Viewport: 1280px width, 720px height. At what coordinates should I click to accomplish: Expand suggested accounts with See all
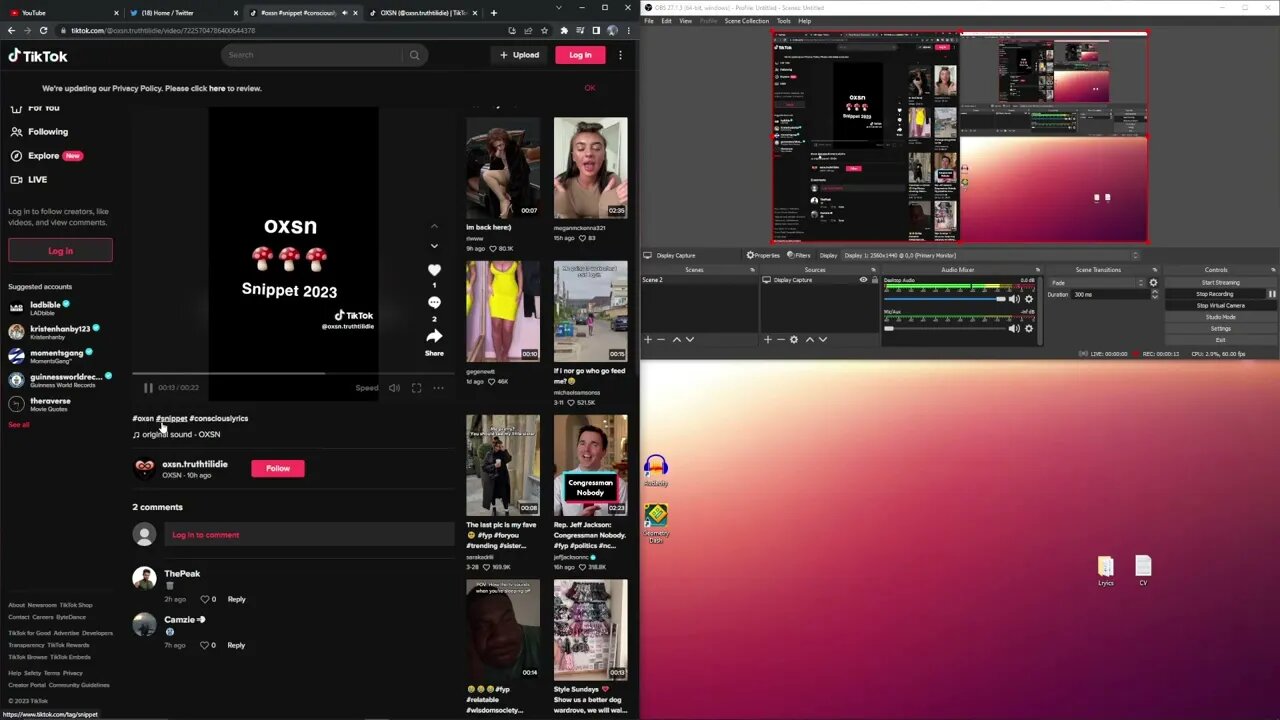point(19,425)
